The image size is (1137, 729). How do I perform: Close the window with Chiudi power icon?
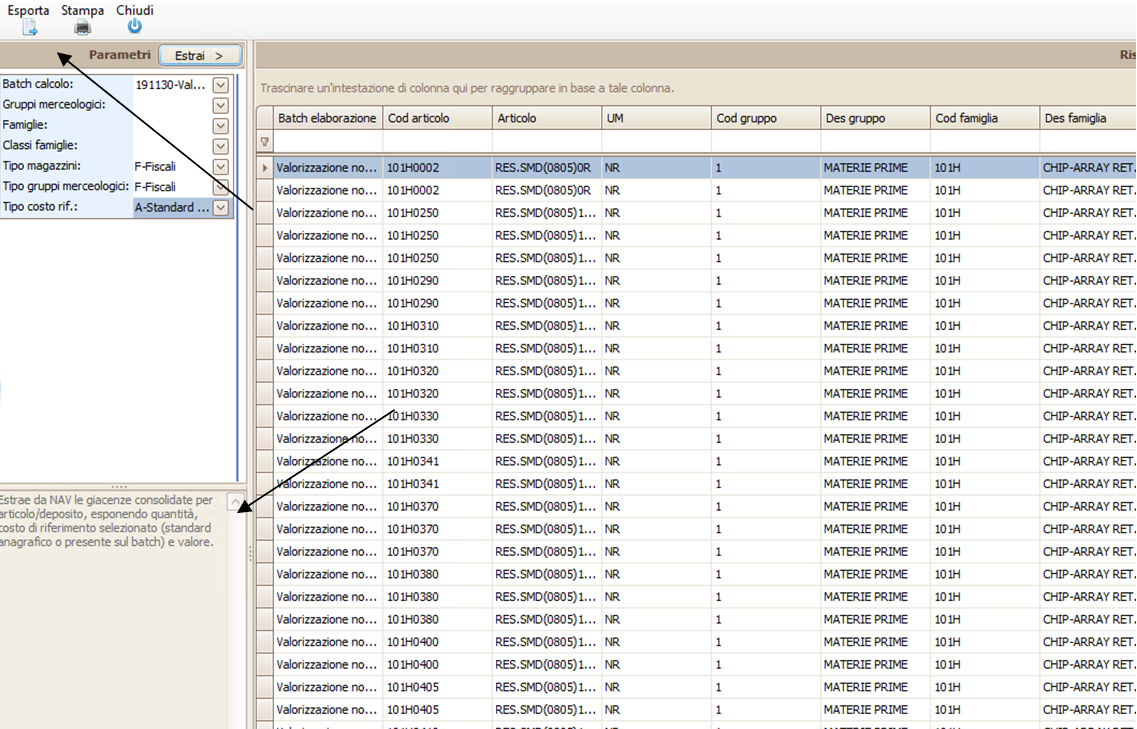point(135,27)
